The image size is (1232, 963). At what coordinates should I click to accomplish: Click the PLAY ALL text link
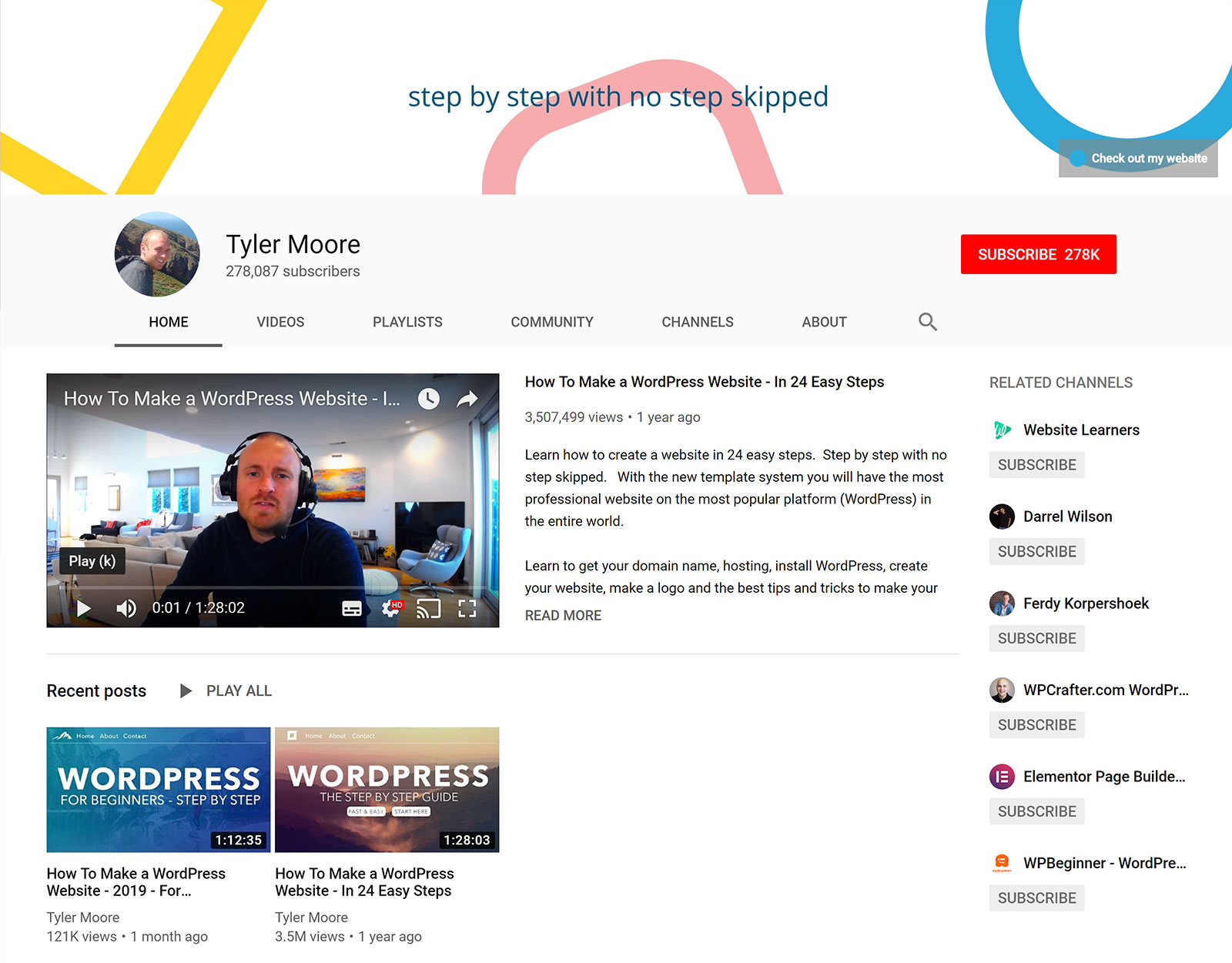(239, 691)
